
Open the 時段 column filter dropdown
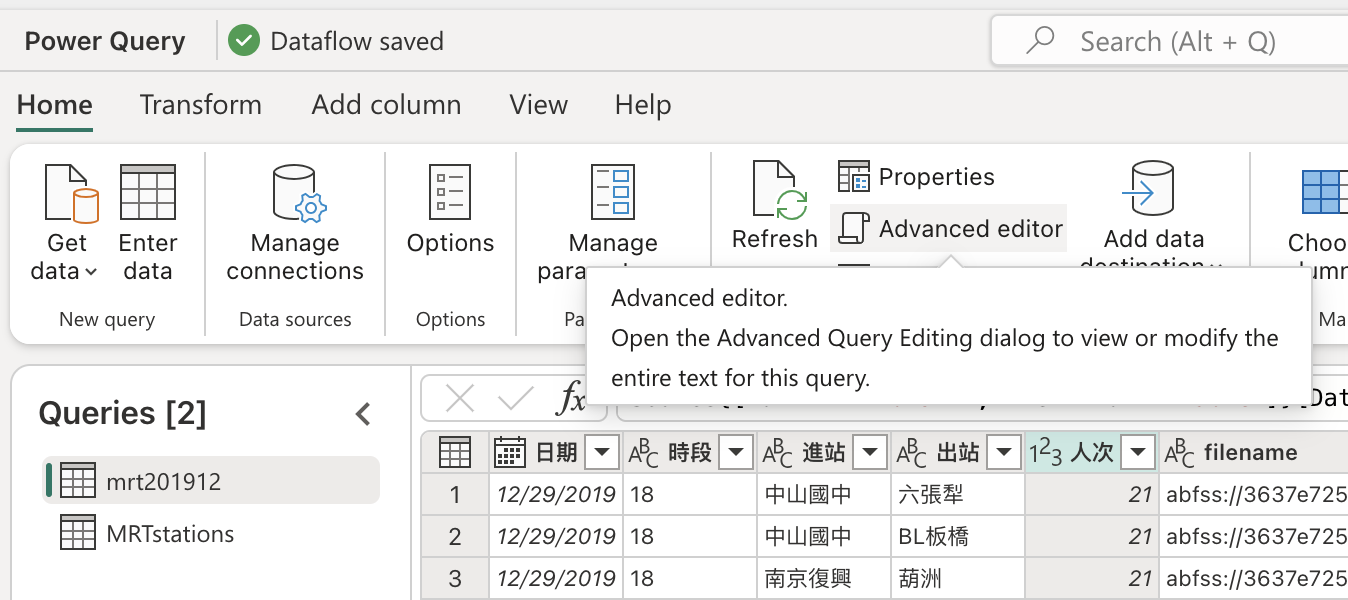pos(736,453)
